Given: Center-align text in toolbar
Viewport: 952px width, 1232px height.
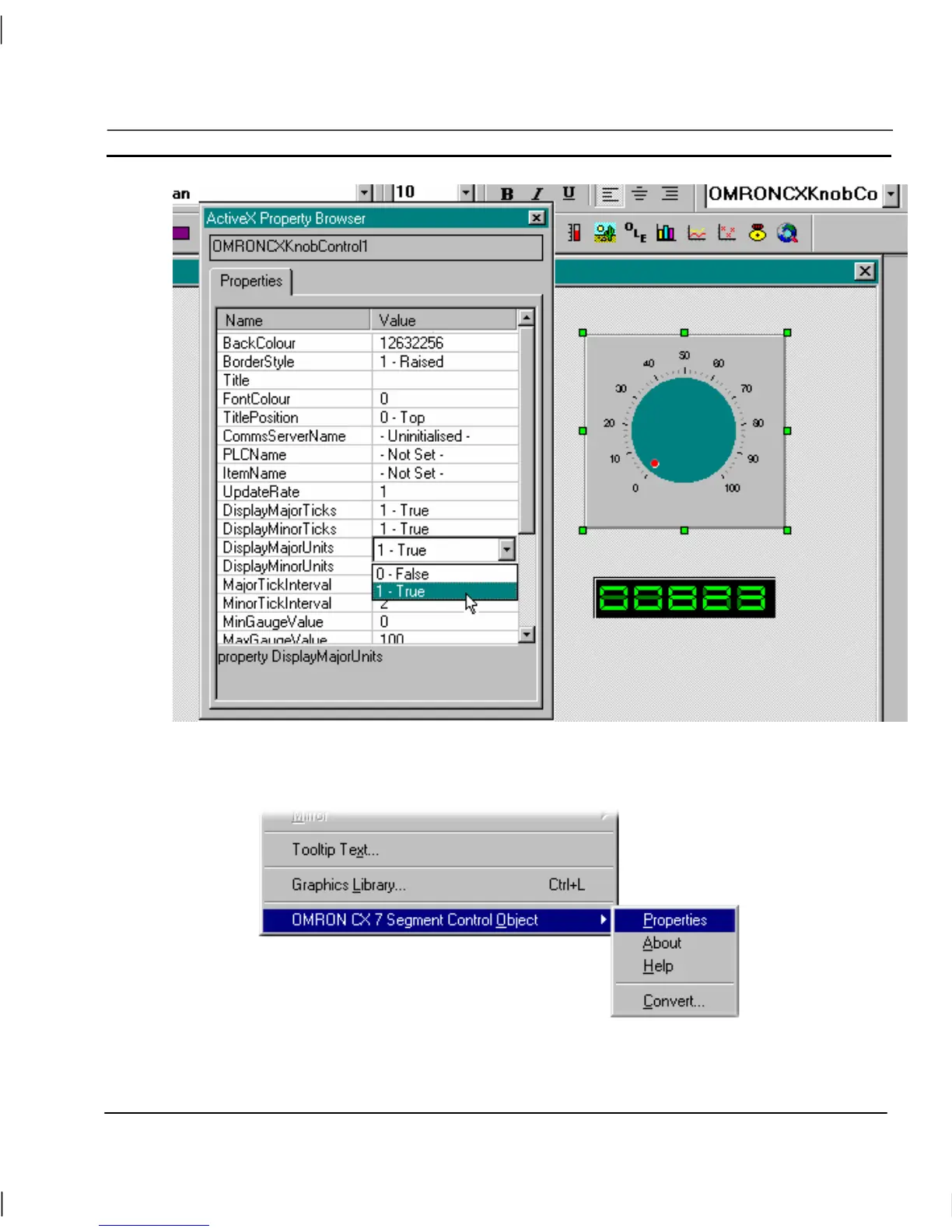Looking at the screenshot, I should [639, 194].
